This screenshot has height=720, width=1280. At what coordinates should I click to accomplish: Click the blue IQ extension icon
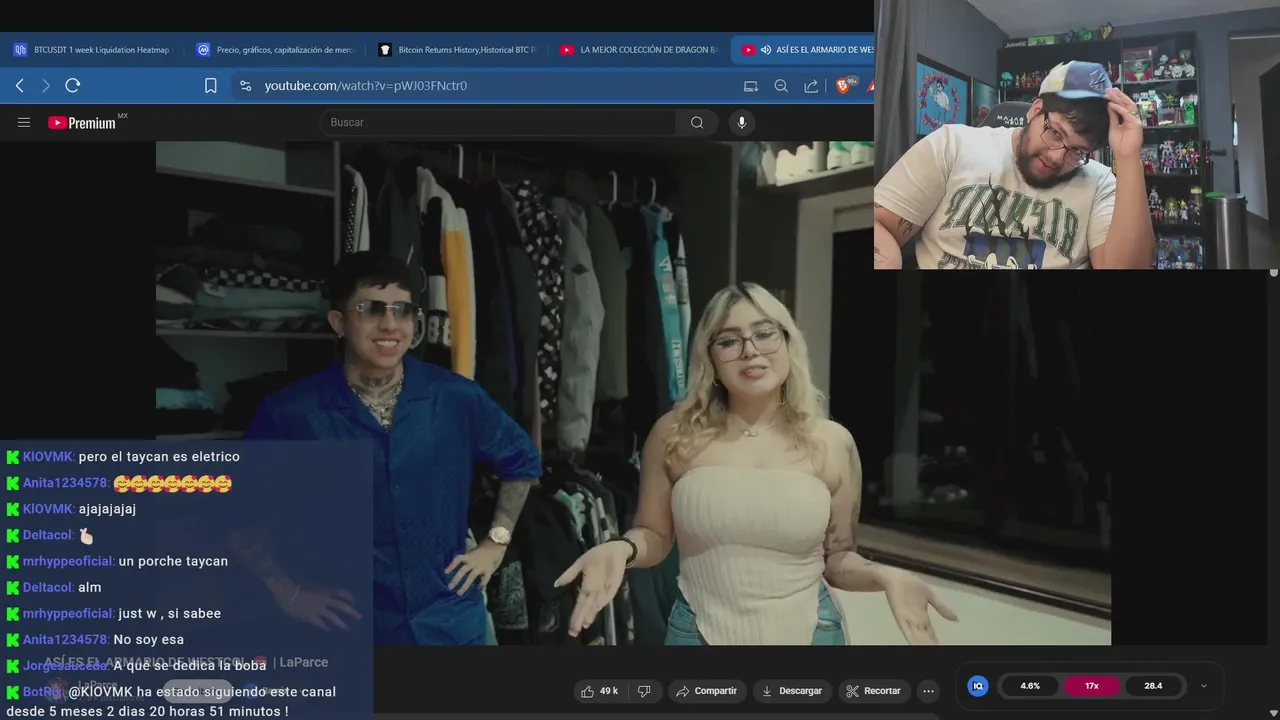pos(978,686)
